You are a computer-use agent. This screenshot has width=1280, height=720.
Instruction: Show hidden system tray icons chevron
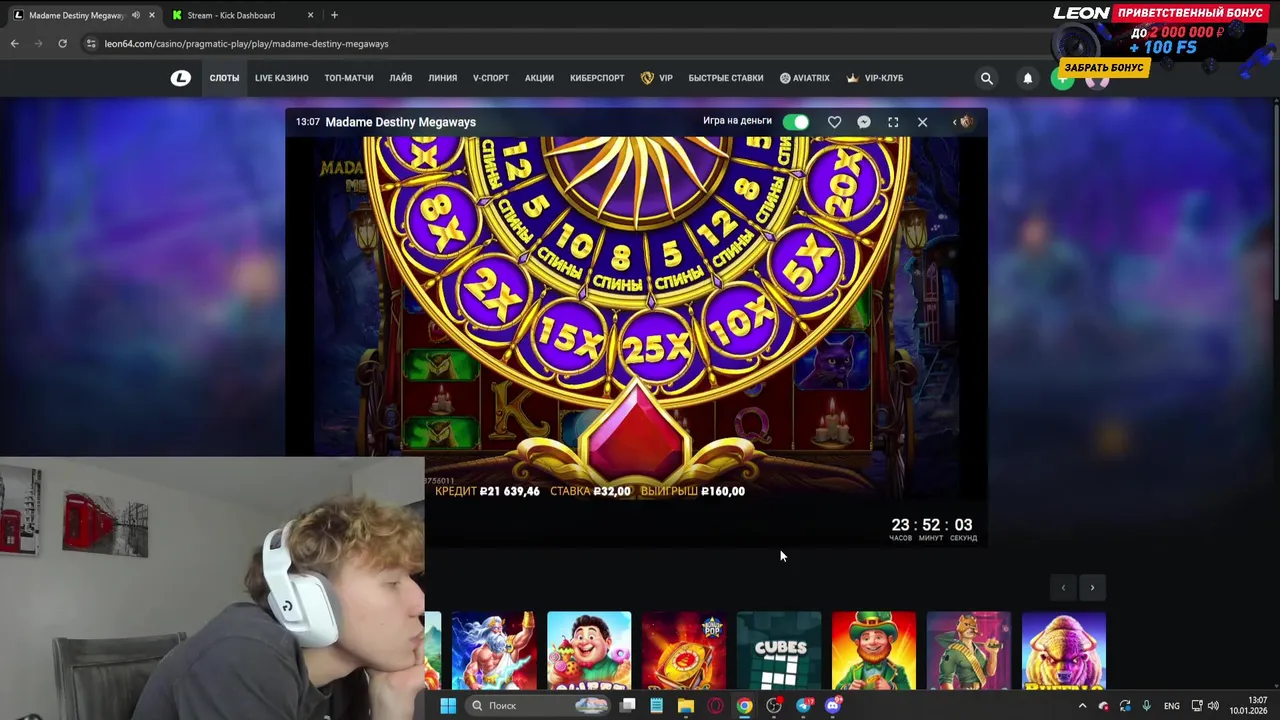(x=1082, y=706)
